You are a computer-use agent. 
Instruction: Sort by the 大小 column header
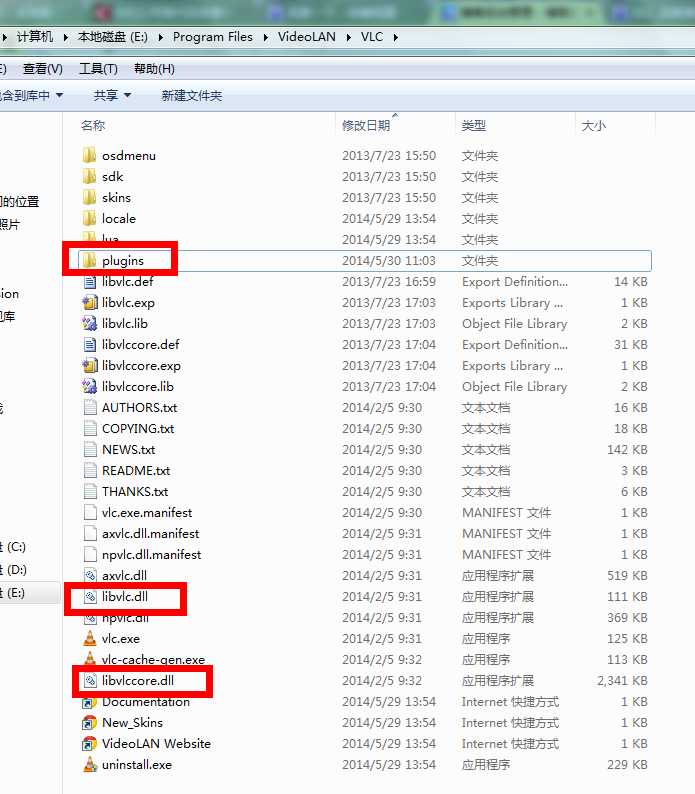(593, 126)
